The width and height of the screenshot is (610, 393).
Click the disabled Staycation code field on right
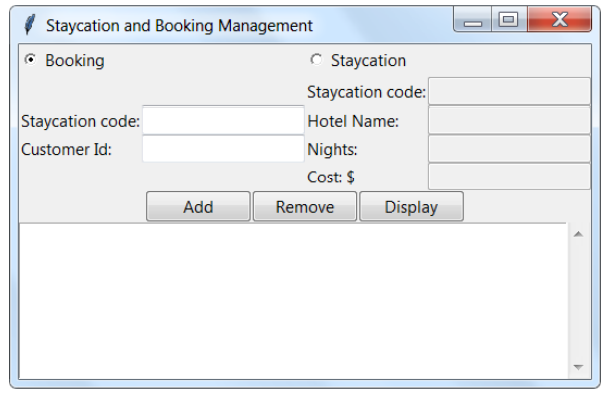tap(509, 91)
